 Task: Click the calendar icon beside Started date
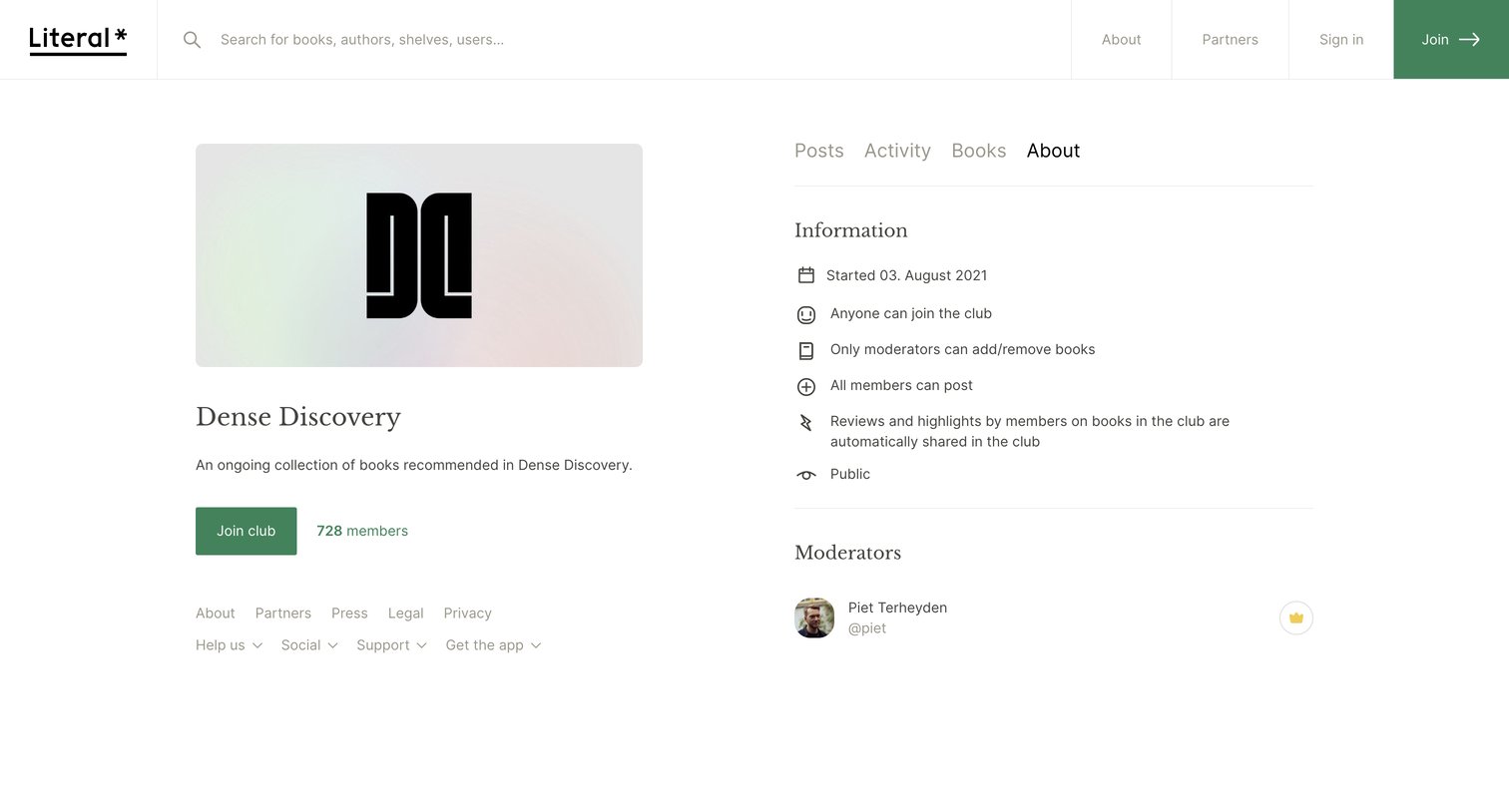(806, 275)
